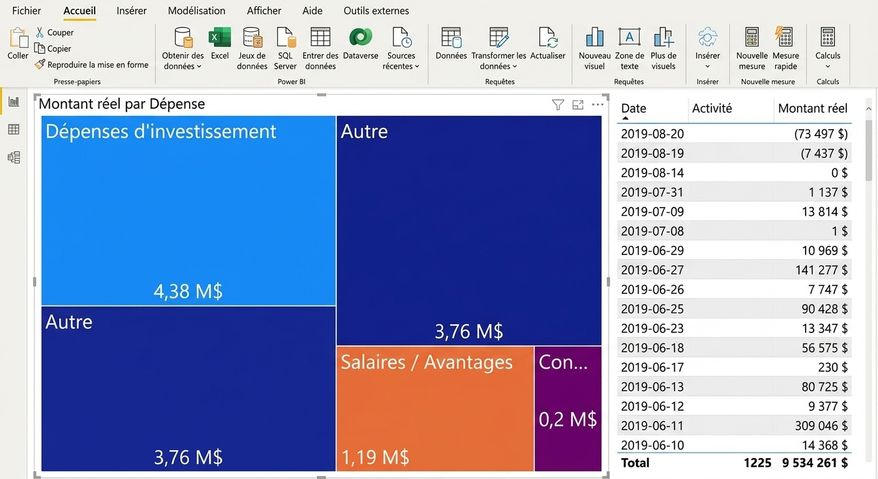
Task: Open the Afficher tab
Action: pyautogui.click(x=264, y=11)
